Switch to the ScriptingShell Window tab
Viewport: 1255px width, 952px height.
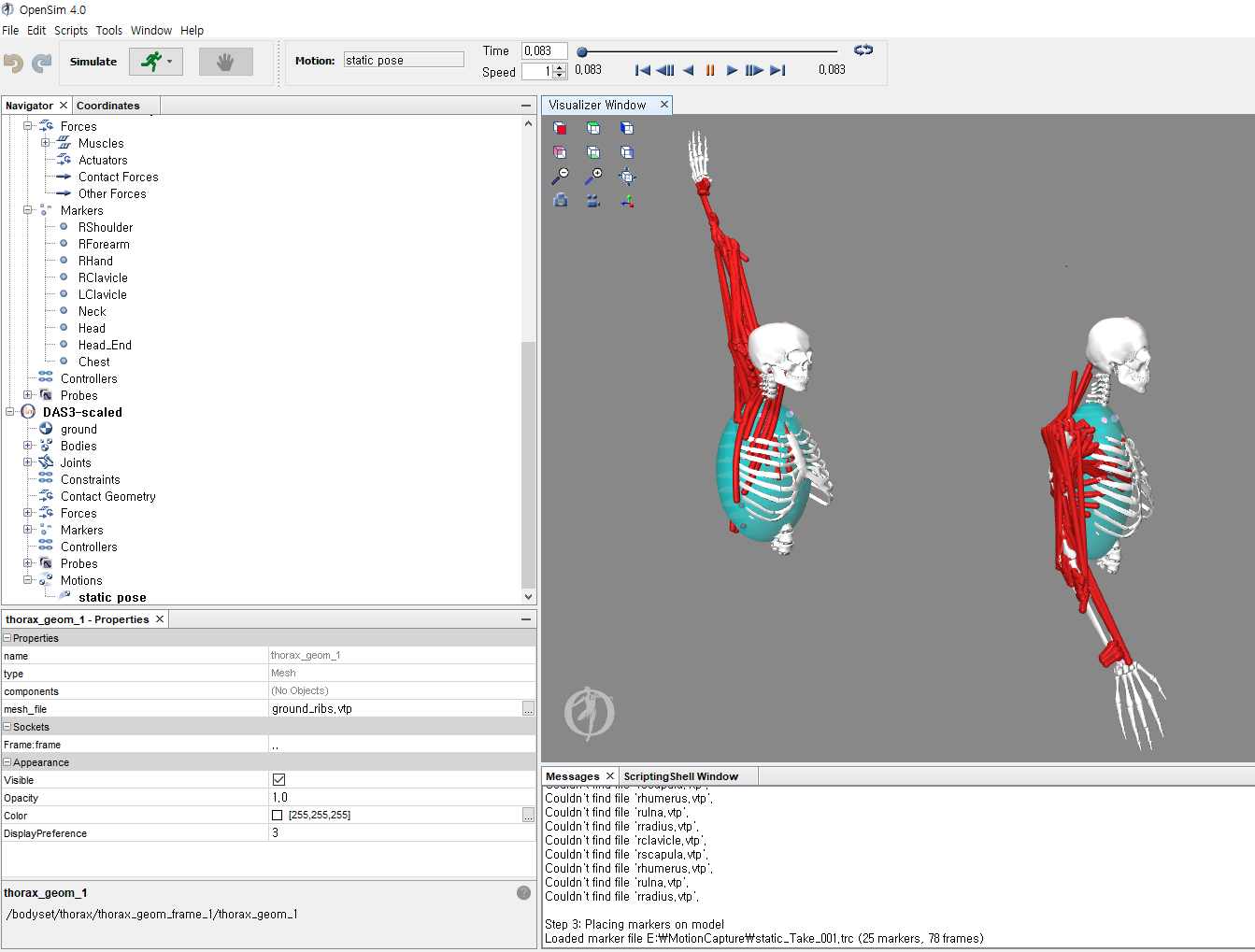click(681, 776)
